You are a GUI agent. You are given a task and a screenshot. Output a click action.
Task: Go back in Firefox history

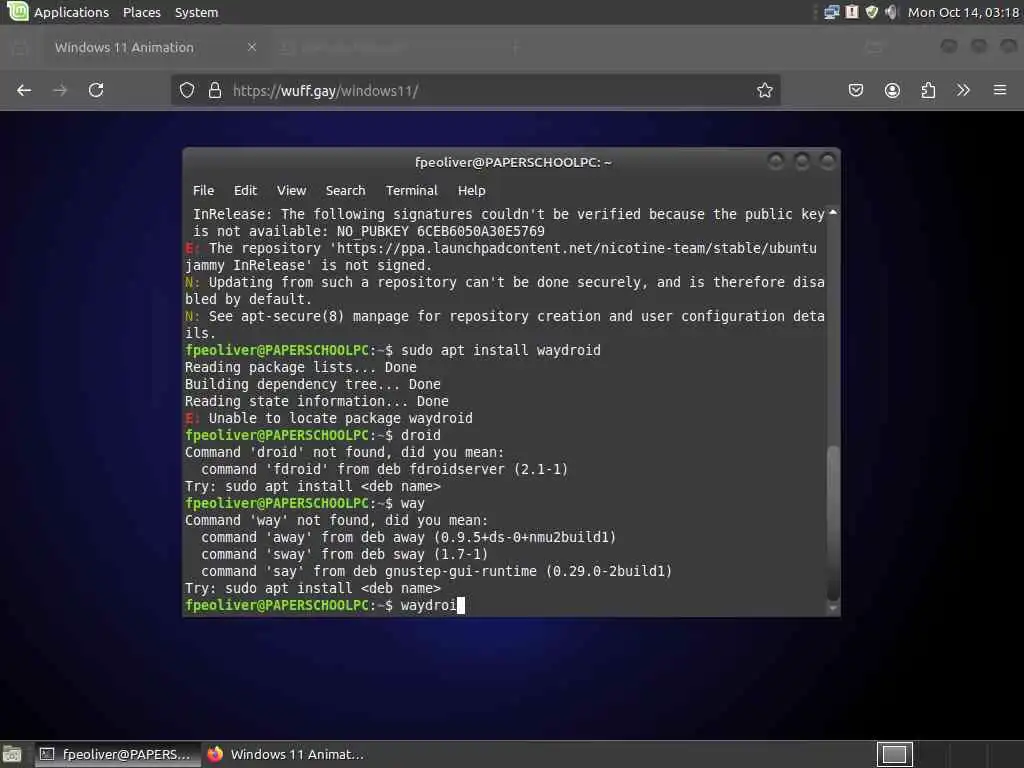tap(24, 90)
